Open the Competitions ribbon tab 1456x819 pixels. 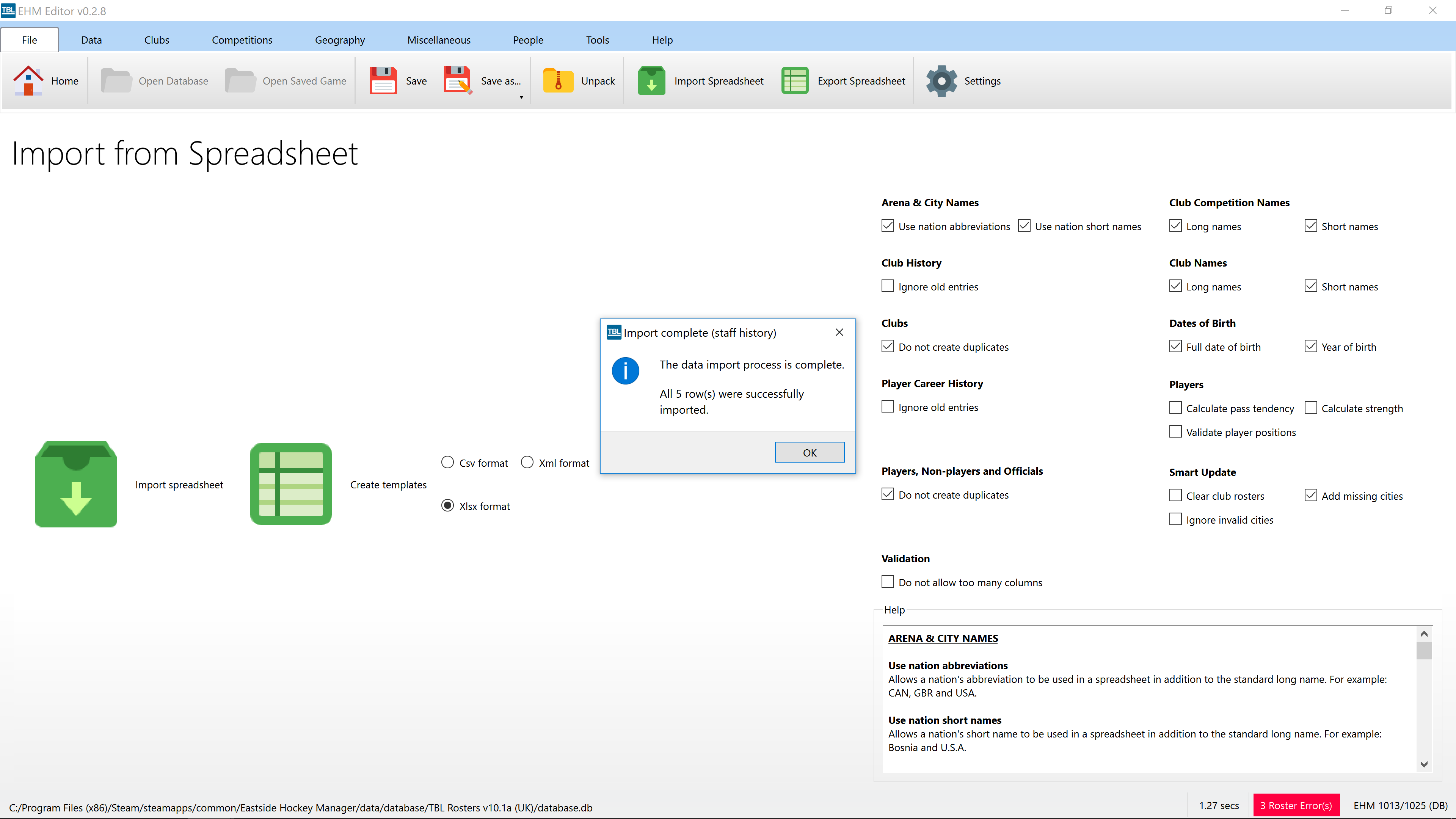coord(242,40)
